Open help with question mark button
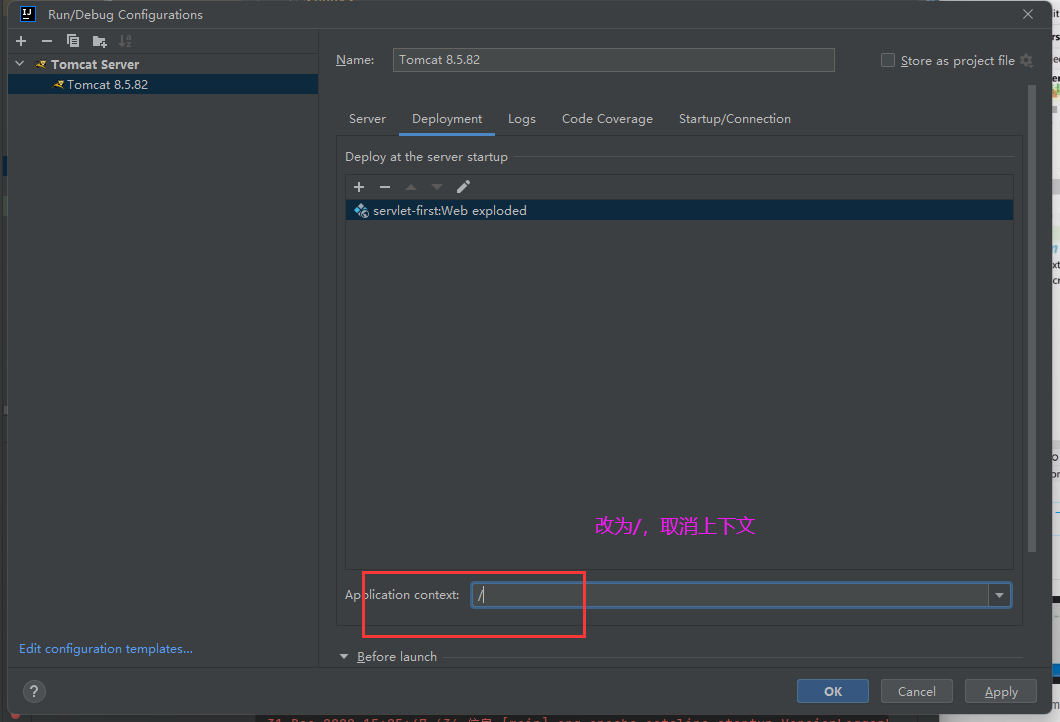This screenshot has height=722, width=1060. 34,691
